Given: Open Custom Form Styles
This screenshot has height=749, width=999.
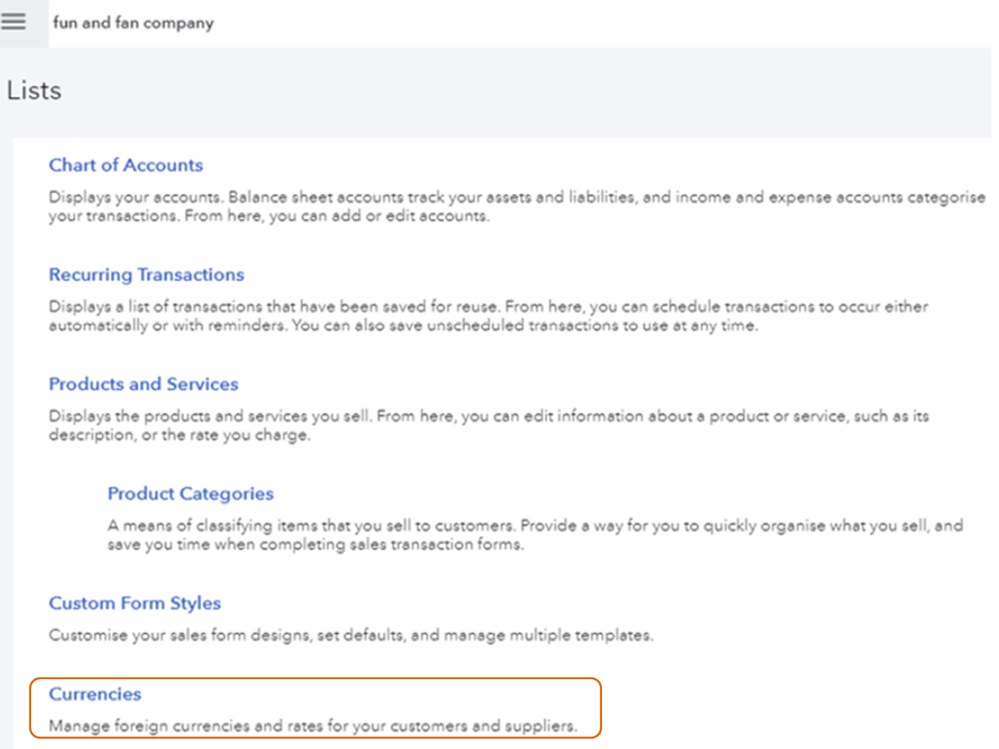Looking at the screenshot, I should (135, 604).
